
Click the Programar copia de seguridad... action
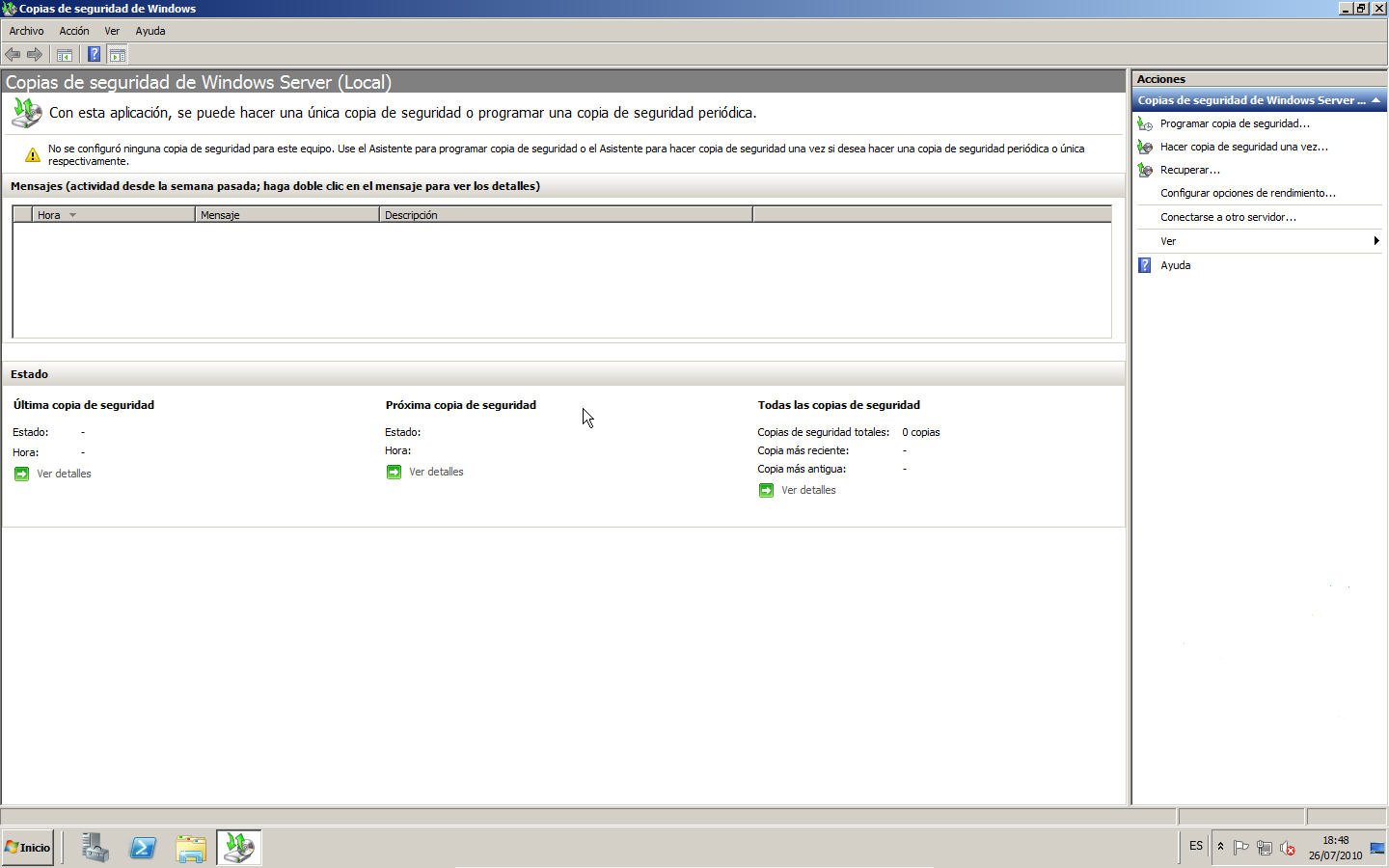pos(1235,123)
